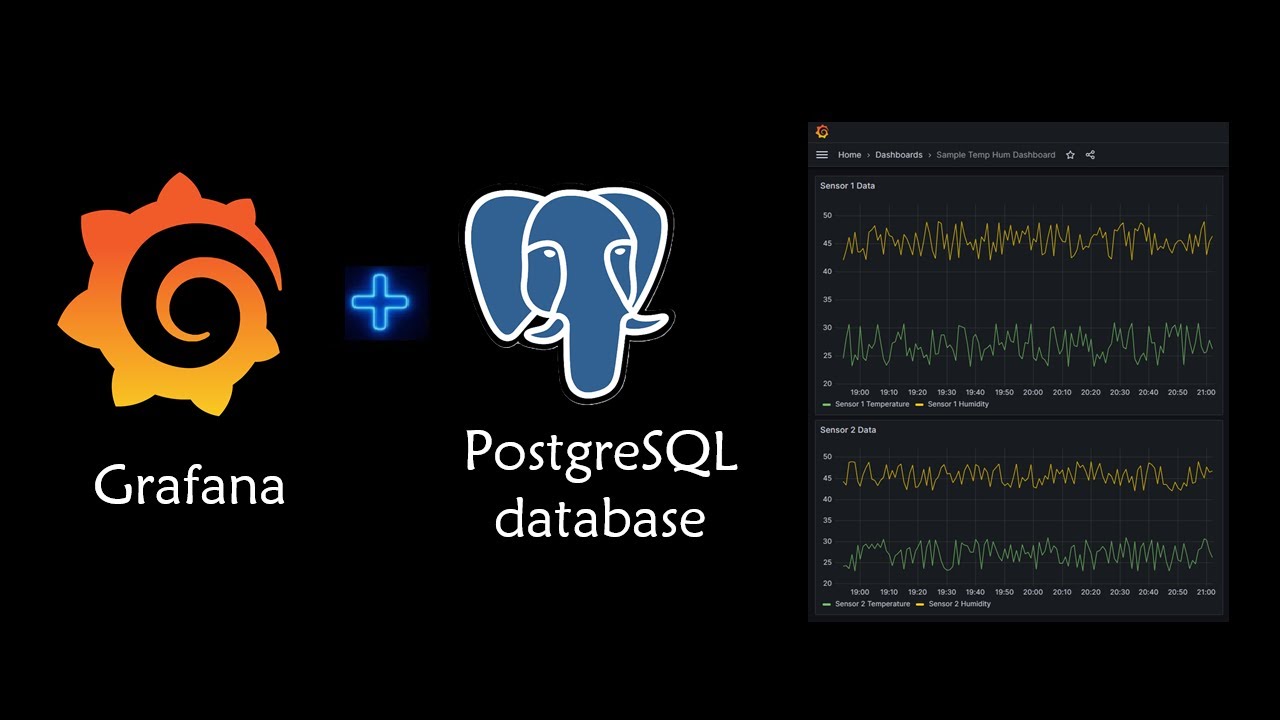The width and height of the screenshot is (1280, 720).
Task: Open the hamburger navigation menu
Action: [x=822, y=155]
